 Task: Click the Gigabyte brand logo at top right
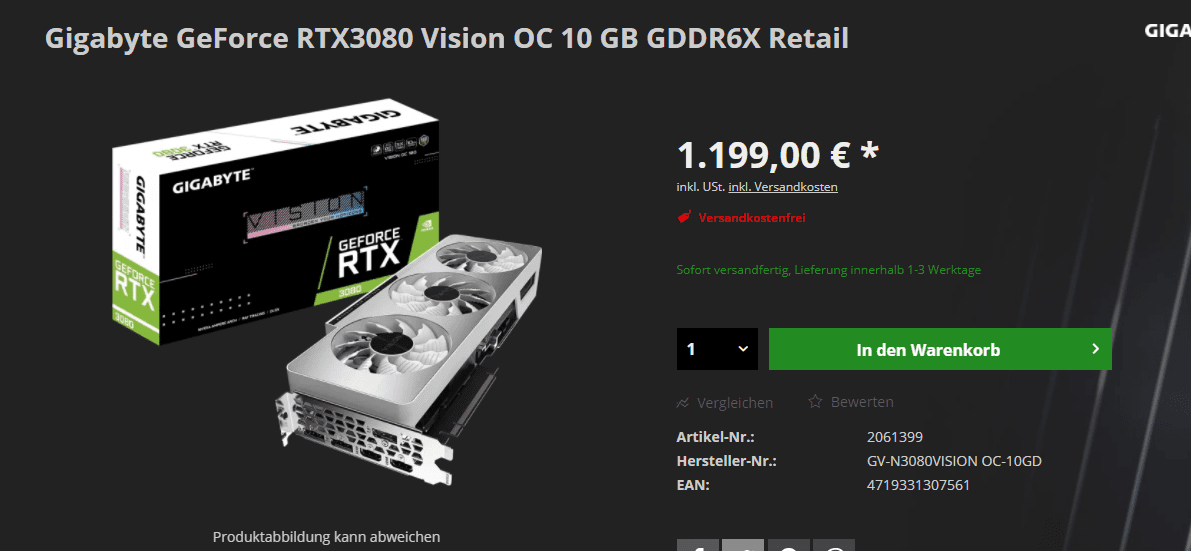point(1167,31)
